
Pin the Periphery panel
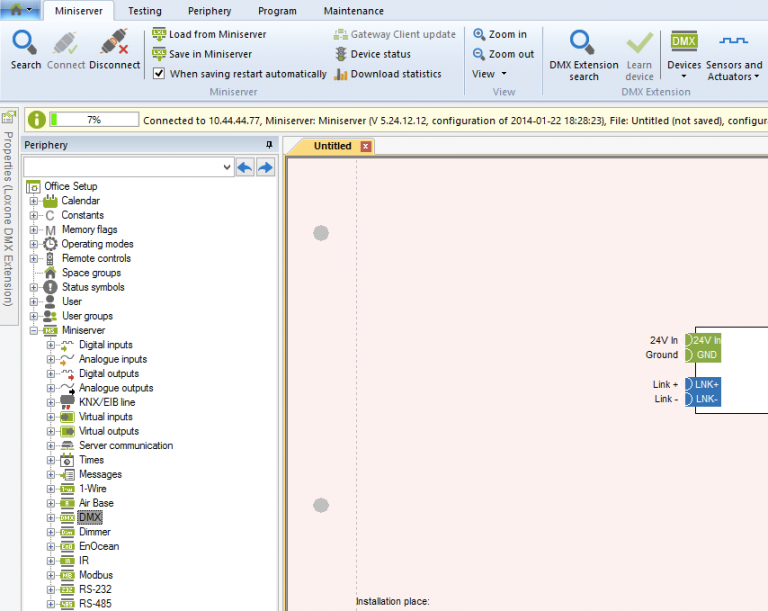pos(268,145)
